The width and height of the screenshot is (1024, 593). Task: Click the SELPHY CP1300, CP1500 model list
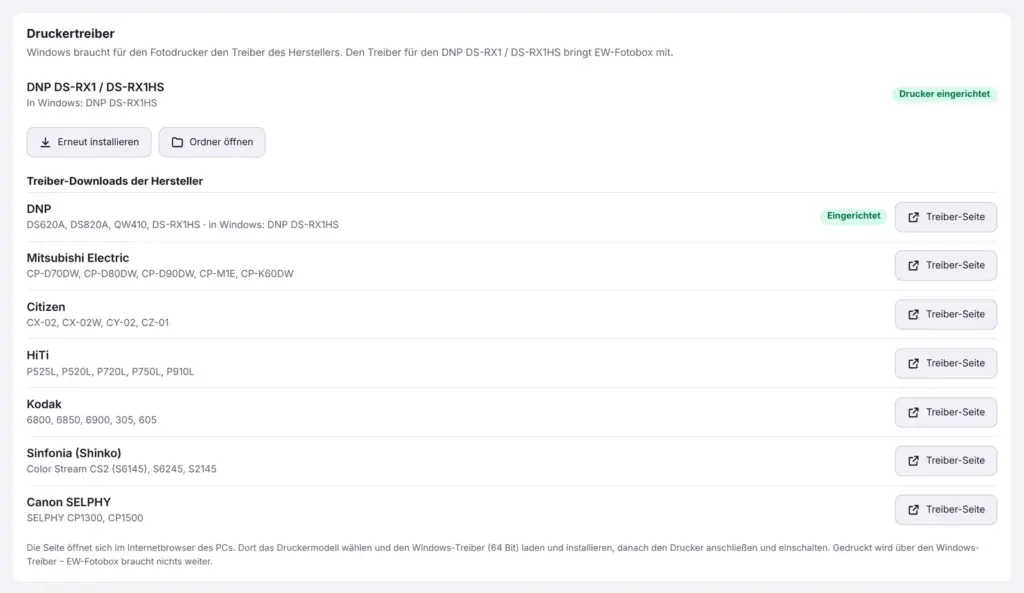point(85,518)
